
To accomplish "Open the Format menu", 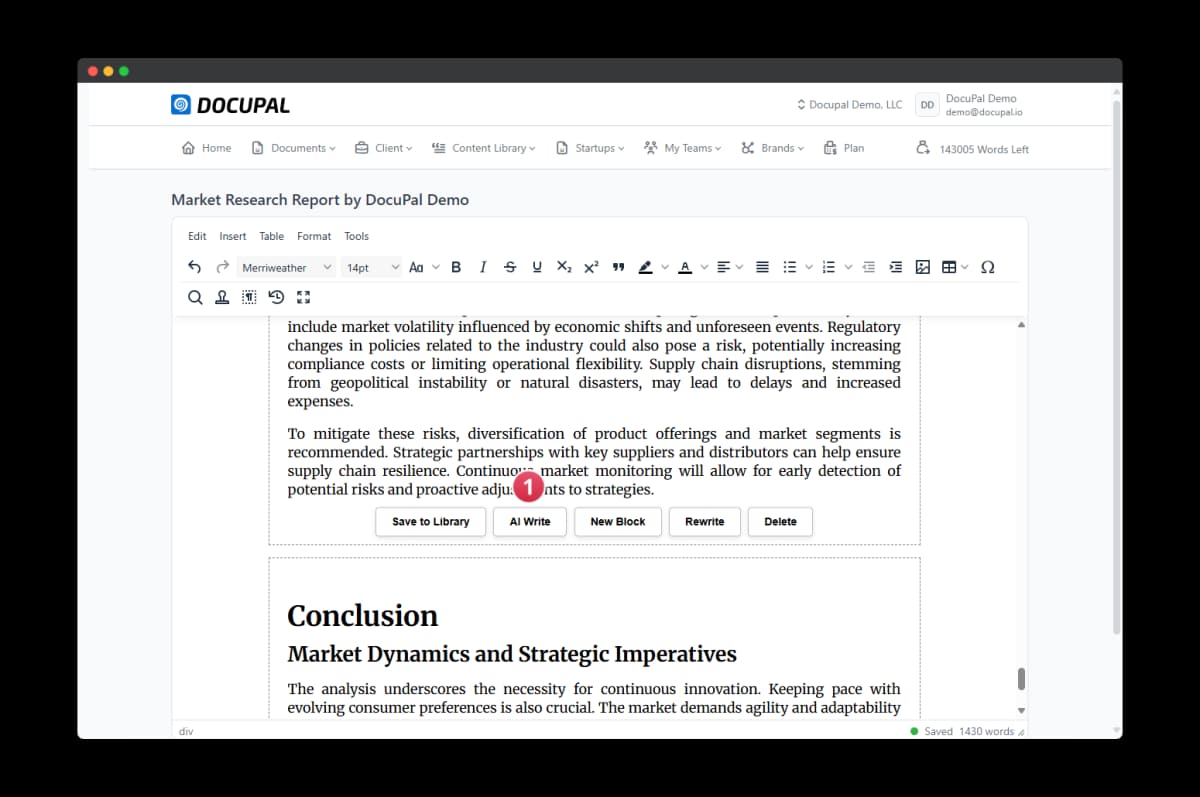I will click(313, 236).
